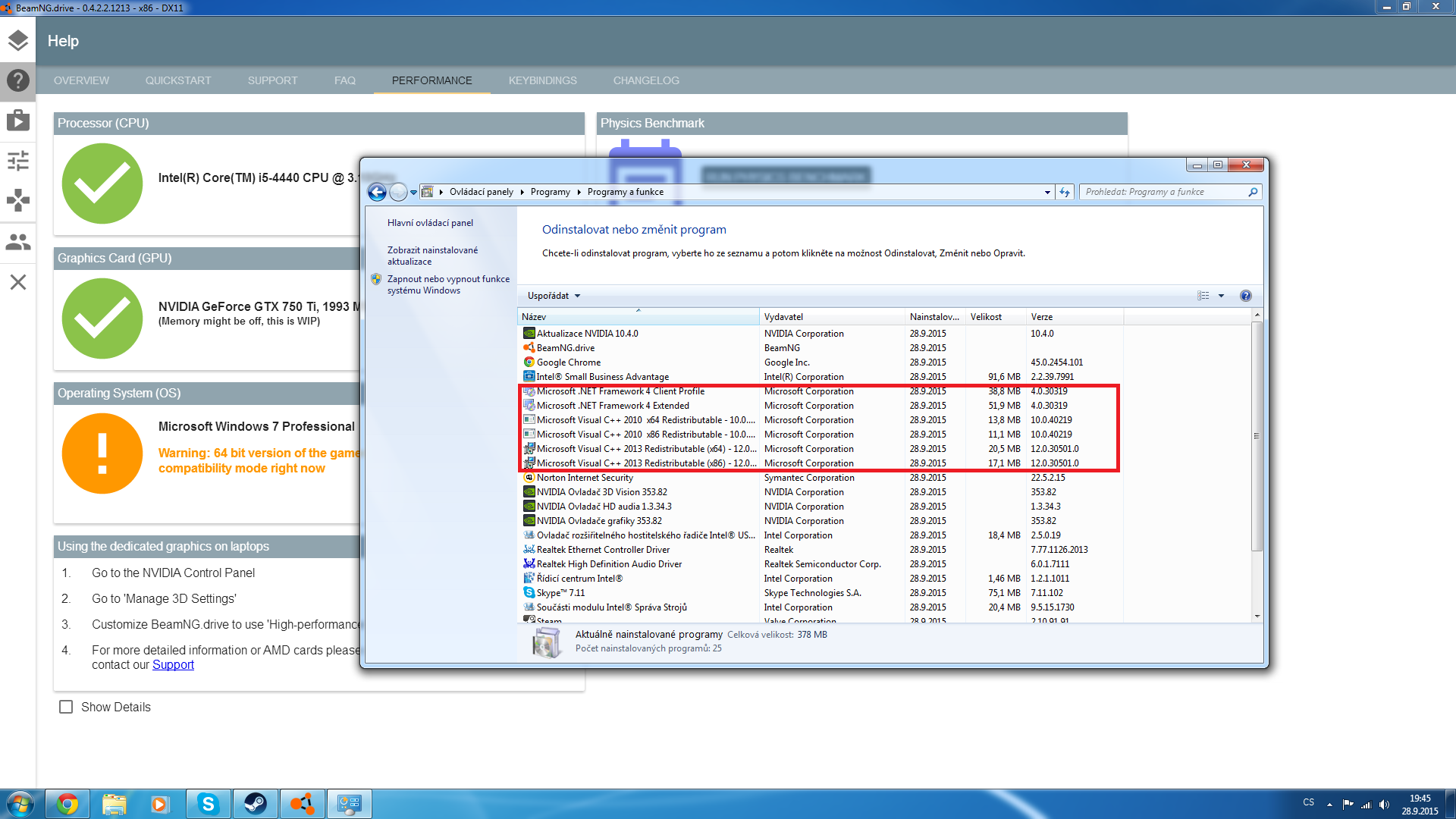Toggle the Show Details checkbox
1456x819 pixels.
66,707
